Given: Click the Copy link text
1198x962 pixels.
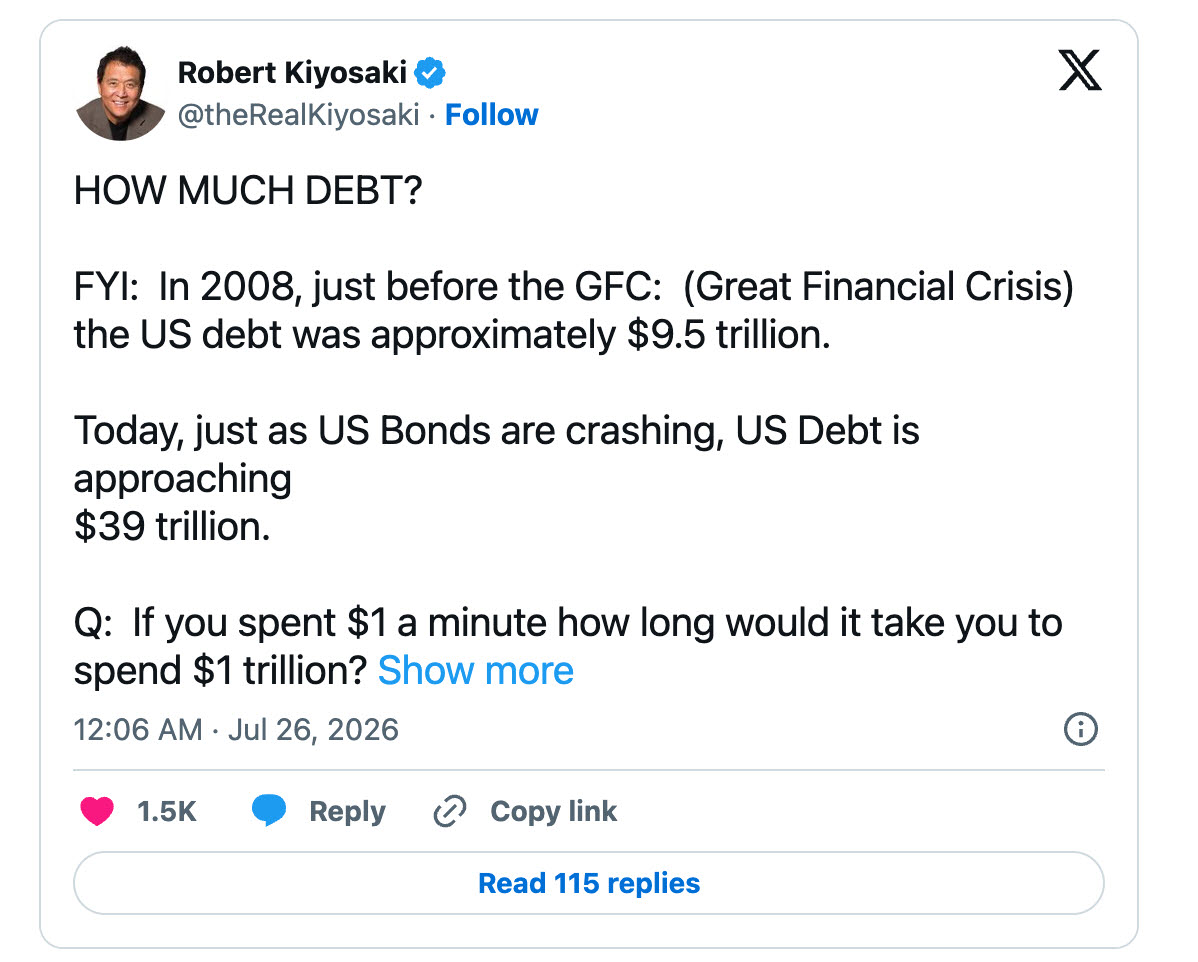Looking at the screenshot, I should pos(553,811).
